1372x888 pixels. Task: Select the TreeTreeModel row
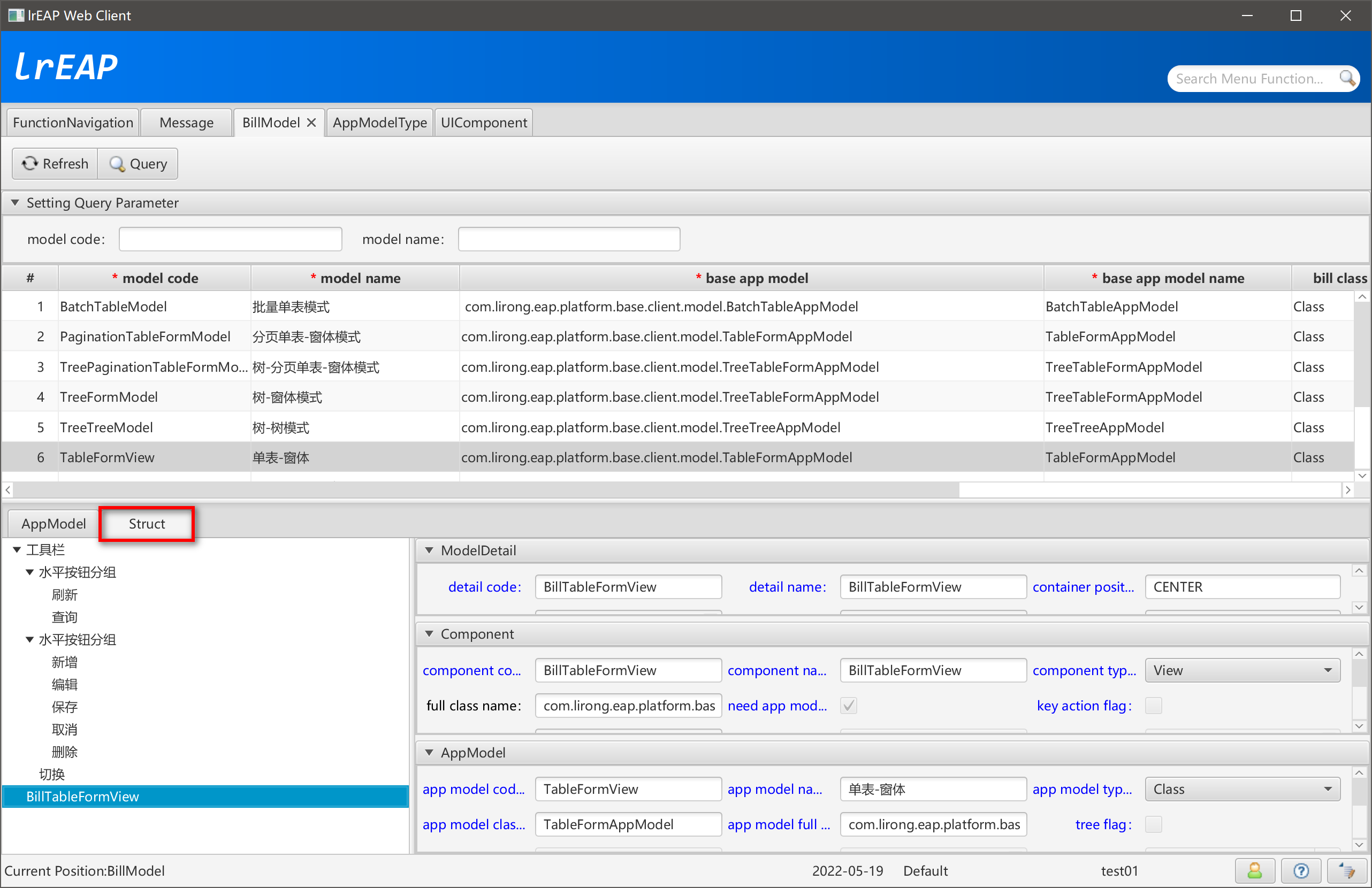678,427
